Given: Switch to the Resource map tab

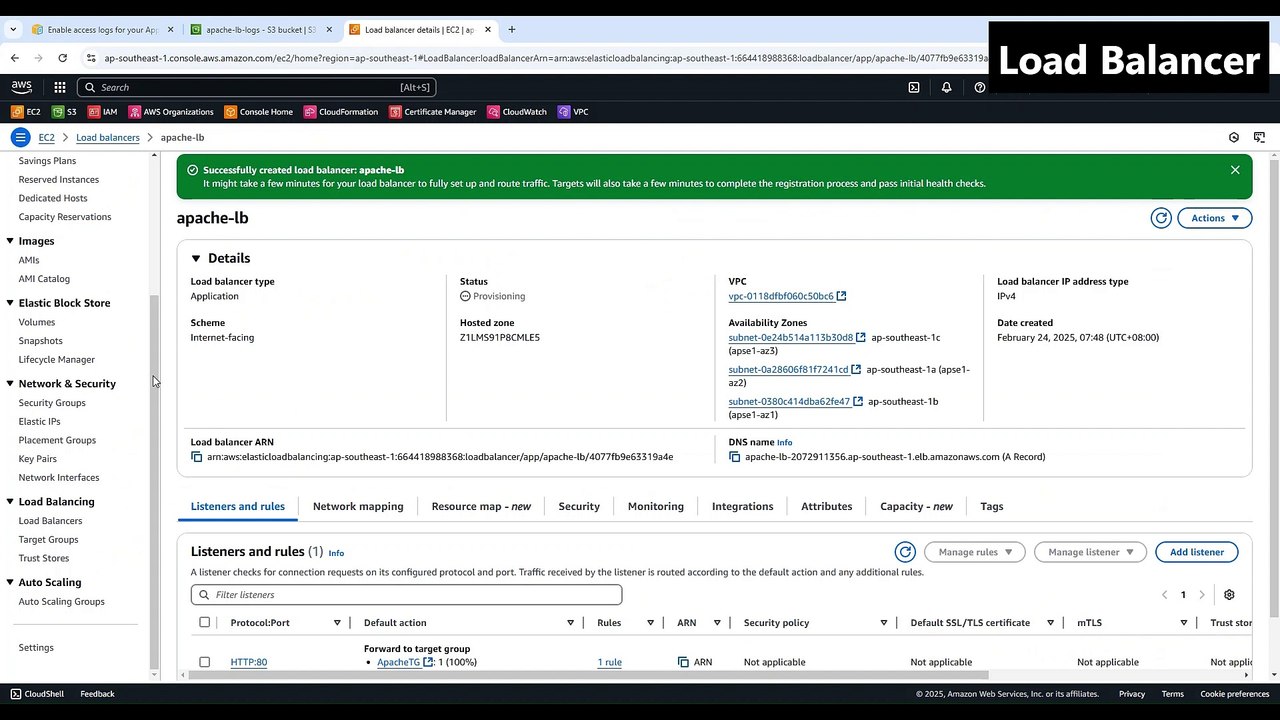Looking at the screenshot, I should pyautogui.click(x=481, y=506).
